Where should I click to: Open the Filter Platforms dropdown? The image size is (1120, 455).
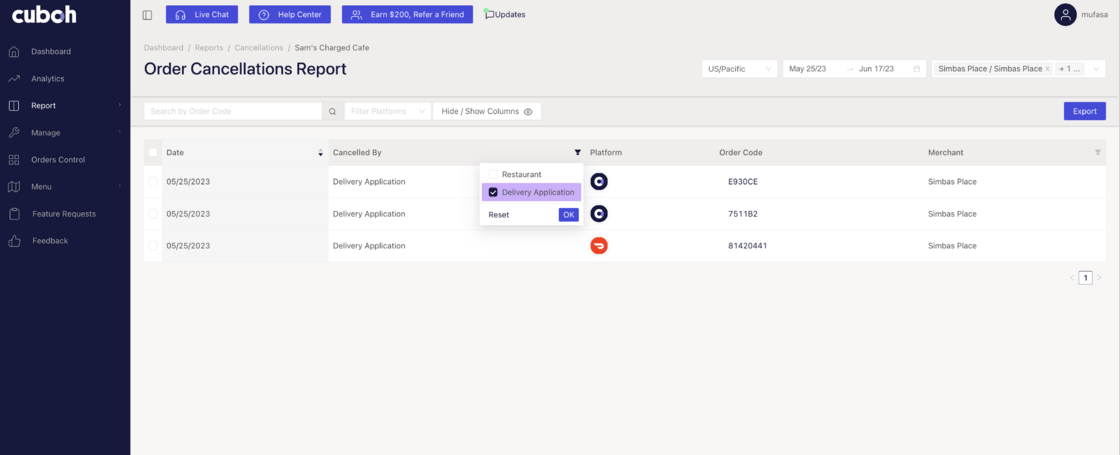pyautogui.click(x=387, y=112)
